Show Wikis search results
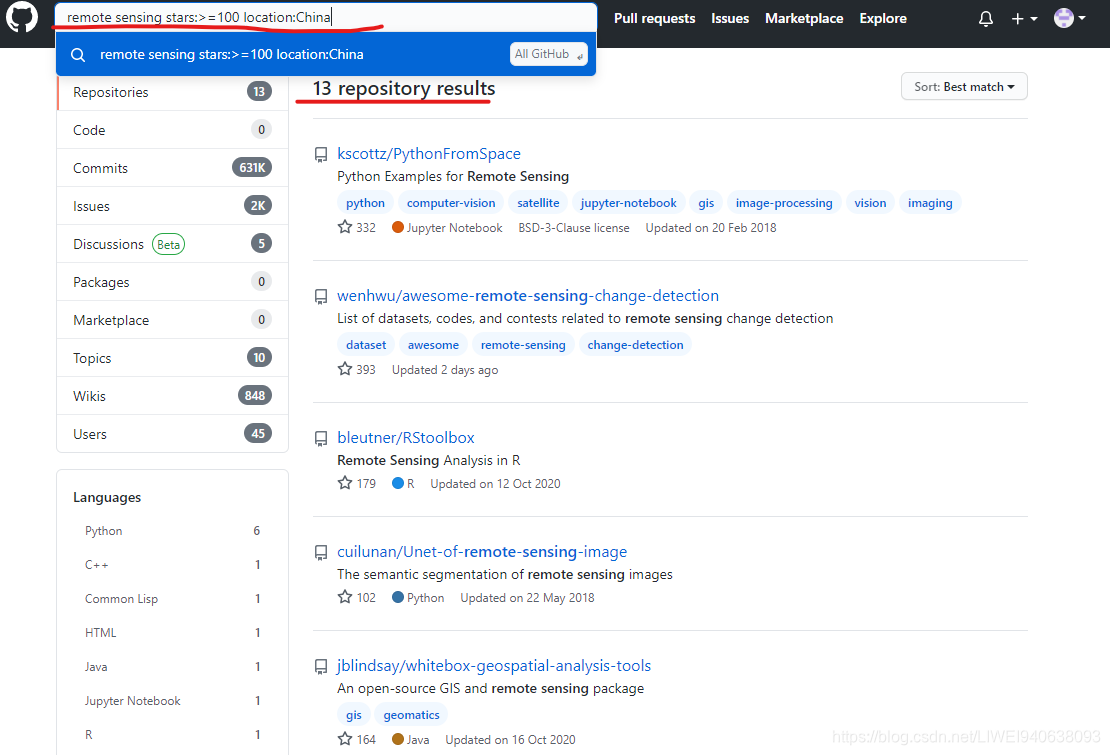Viewport: 1110px width, 755px height. (172, 396)
